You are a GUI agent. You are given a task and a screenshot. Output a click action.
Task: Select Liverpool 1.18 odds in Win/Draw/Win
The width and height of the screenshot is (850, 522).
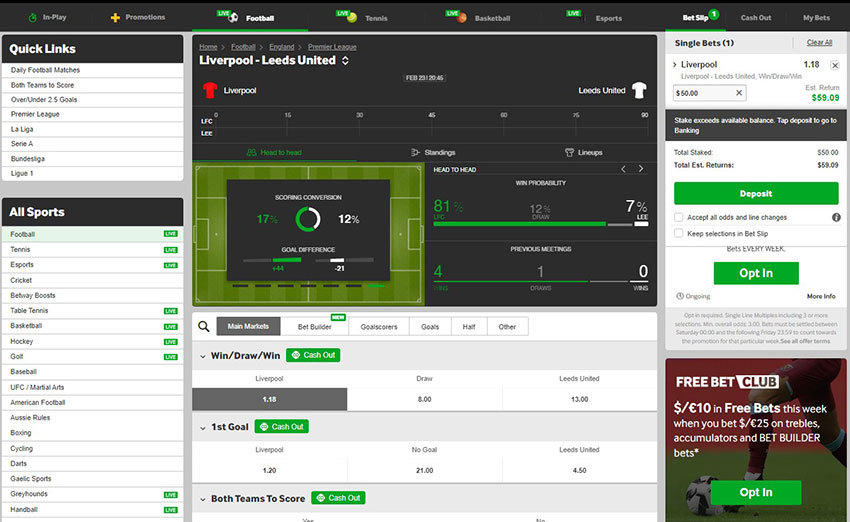[x=269, y=399]
